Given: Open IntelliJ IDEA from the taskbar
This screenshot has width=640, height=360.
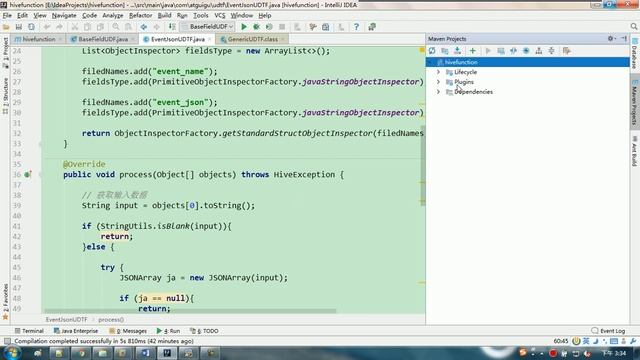Looking at the screenshot, I should click(167, 353).
